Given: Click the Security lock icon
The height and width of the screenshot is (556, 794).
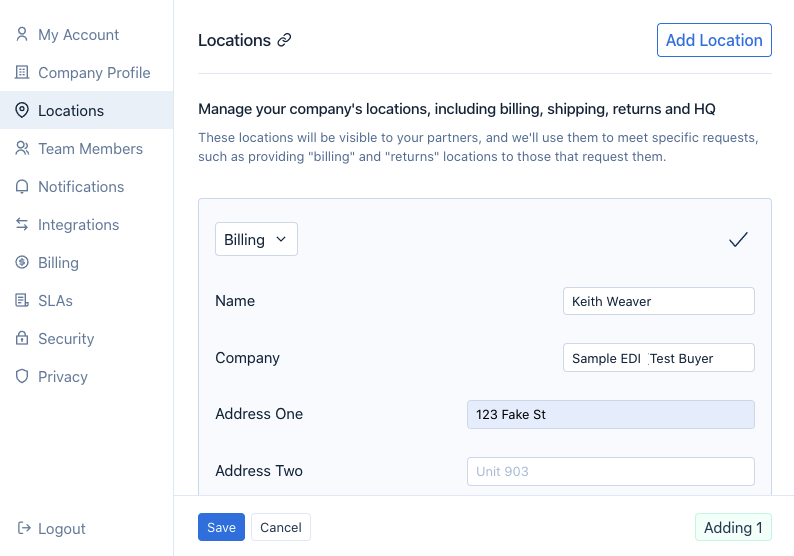Looking at the screenshot, I should pos(22,338).
